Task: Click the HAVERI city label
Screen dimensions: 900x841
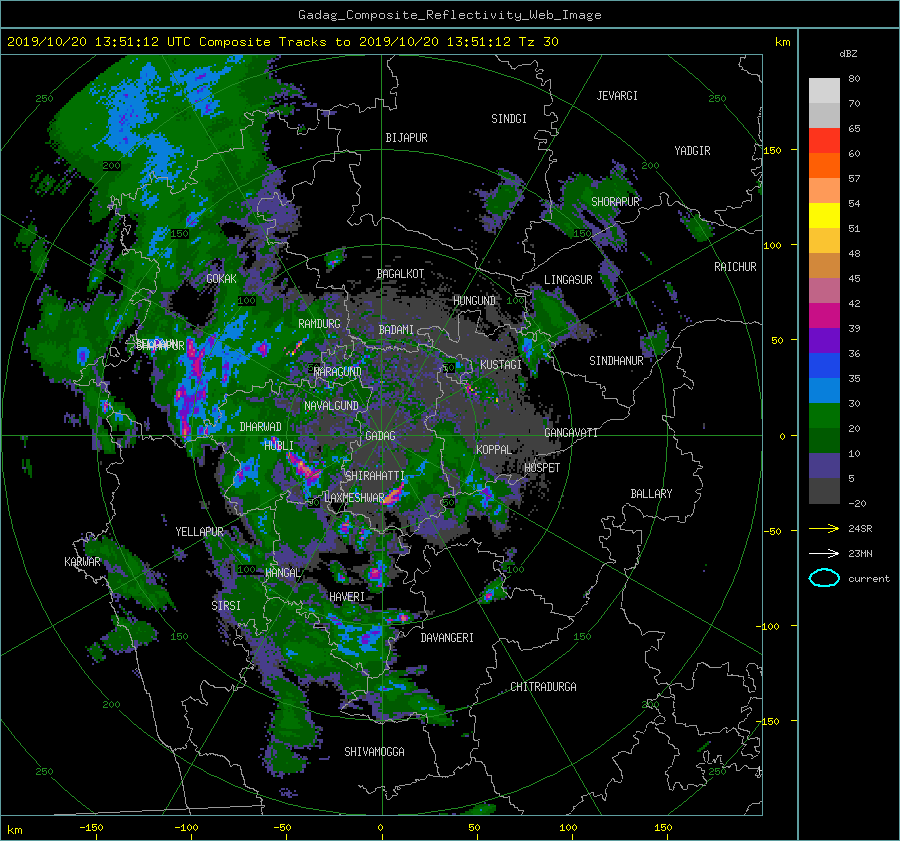Action: (x=347, y=597)
